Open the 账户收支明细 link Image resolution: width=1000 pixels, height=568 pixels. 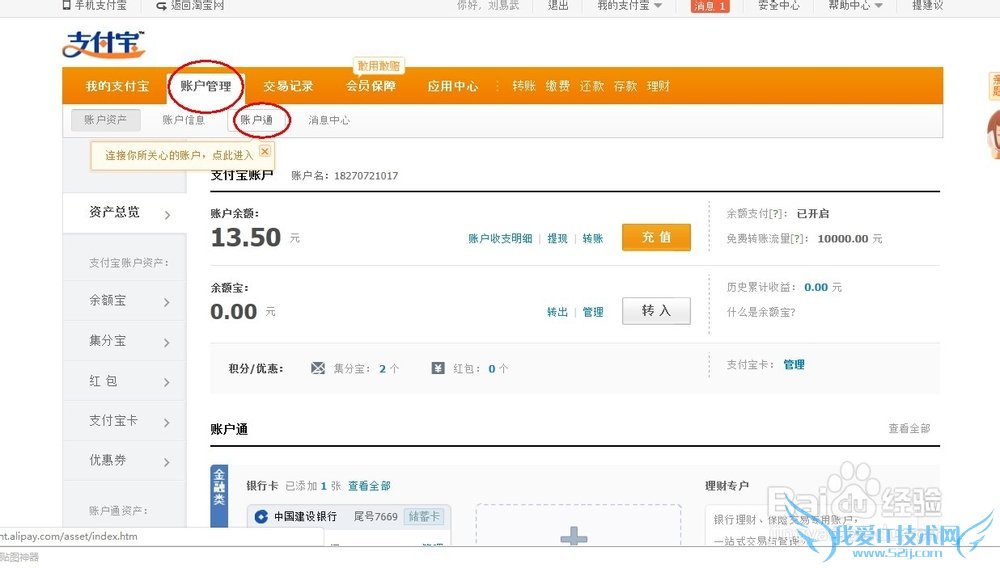(500, 239)
